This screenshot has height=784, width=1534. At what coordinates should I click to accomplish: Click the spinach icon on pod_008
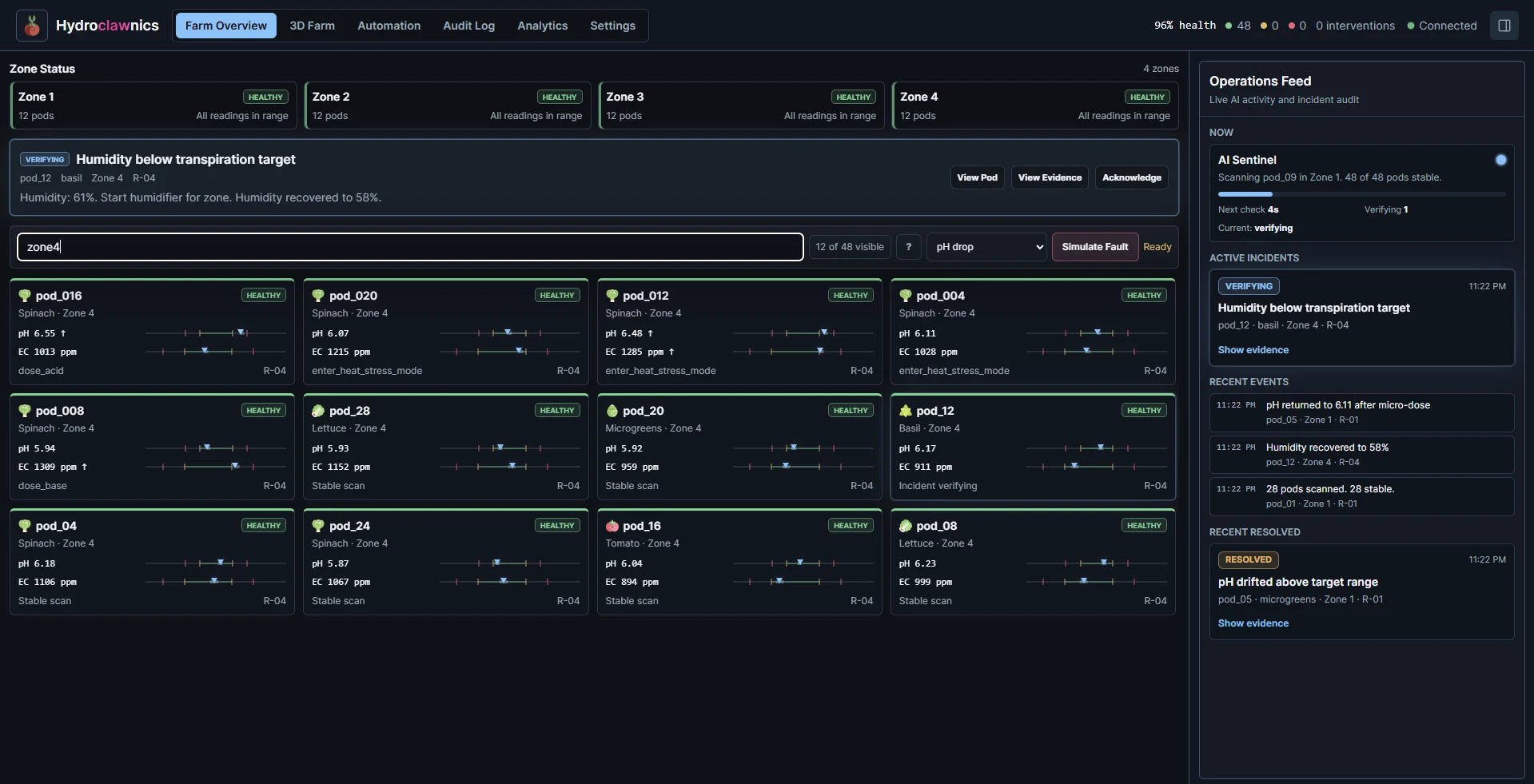(x=25, y=411)
